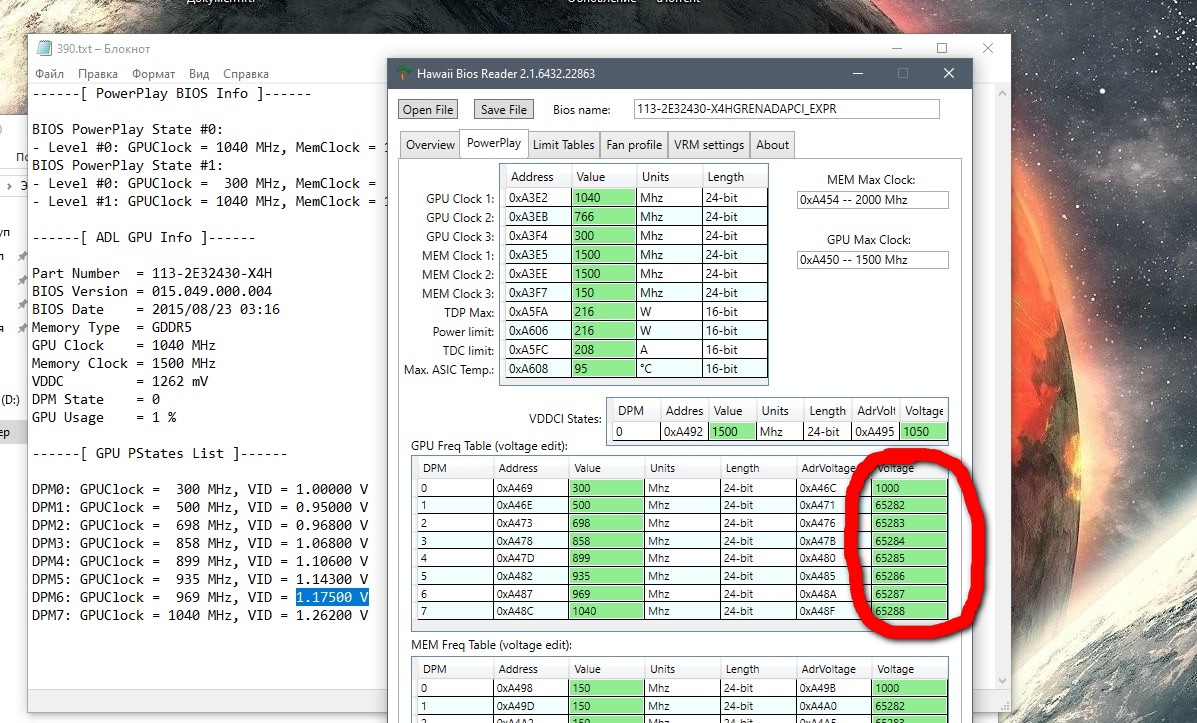Select MEM Freq DPM 0 voltage 1000

coord(909,688)
